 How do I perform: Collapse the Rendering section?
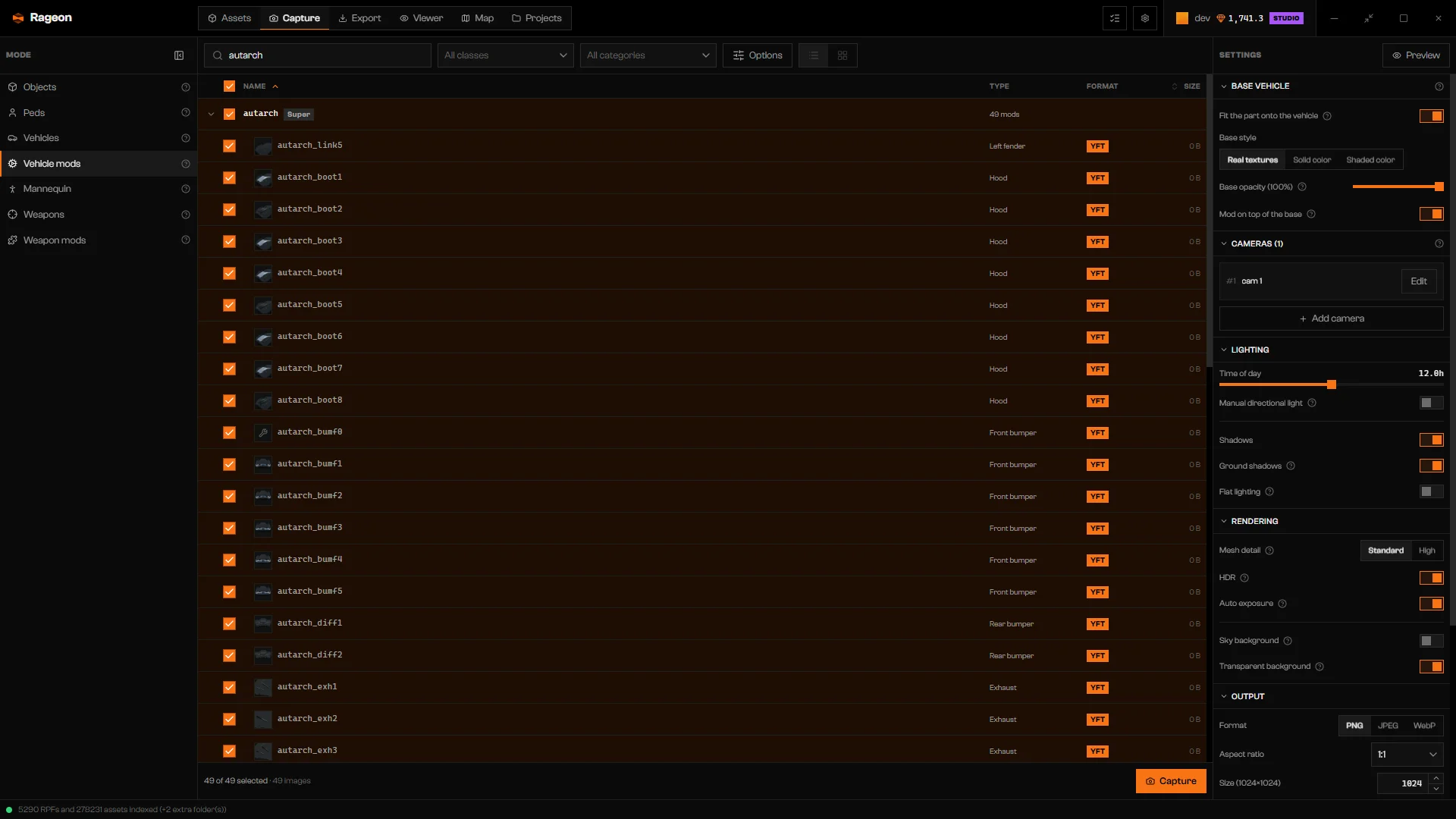1224,522
